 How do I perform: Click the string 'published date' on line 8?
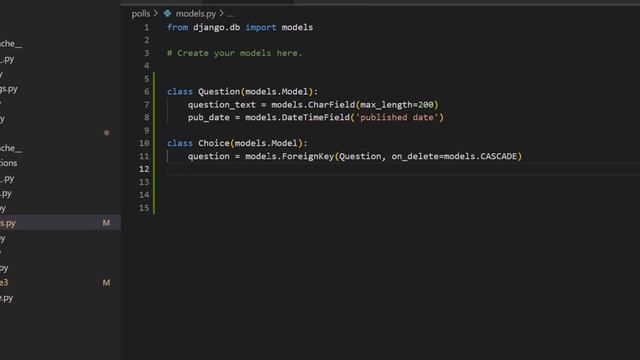click(x=397, y=118)
